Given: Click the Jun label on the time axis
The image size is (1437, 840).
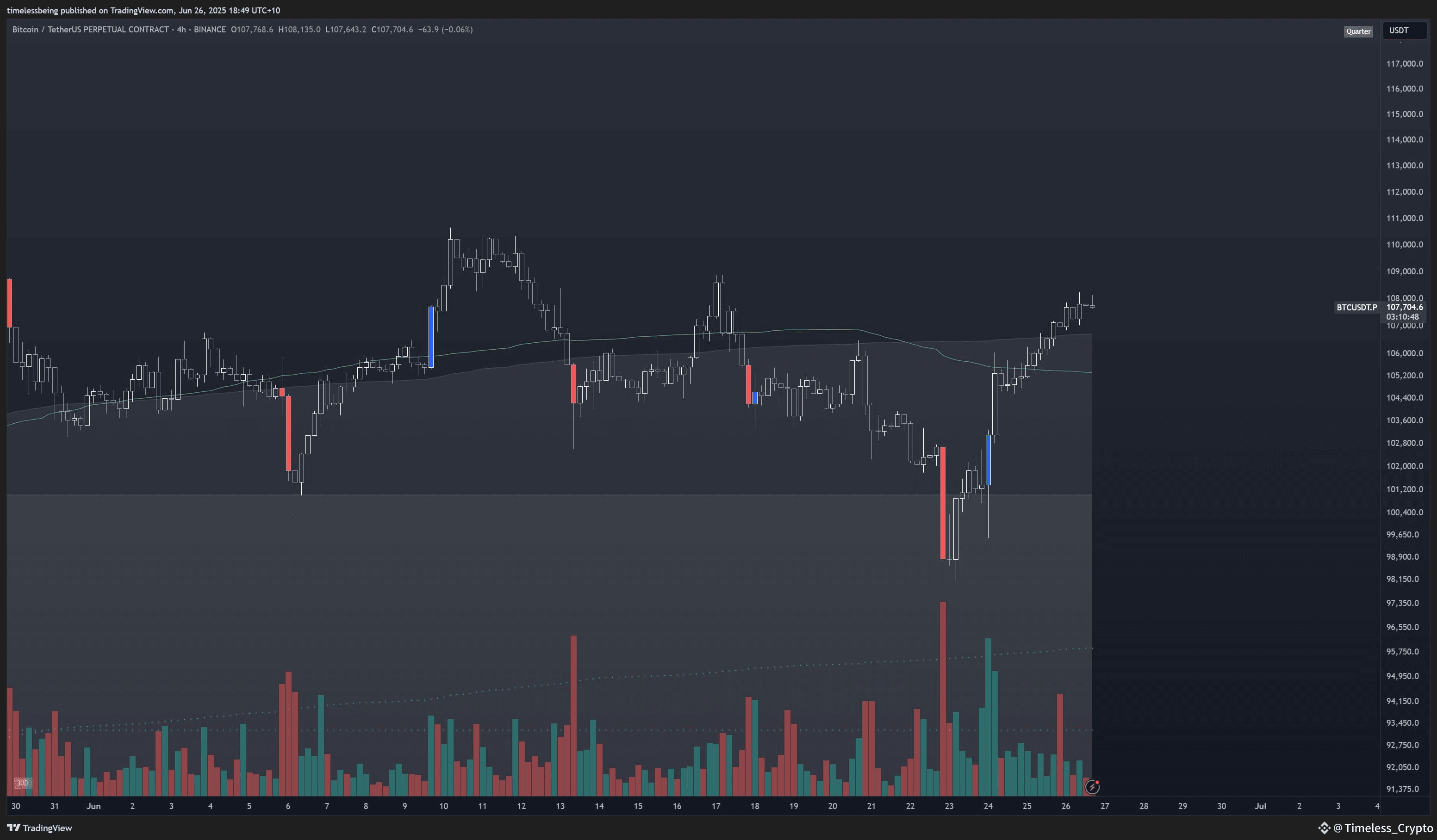Looking at the screenshot, I should point(93,806).
